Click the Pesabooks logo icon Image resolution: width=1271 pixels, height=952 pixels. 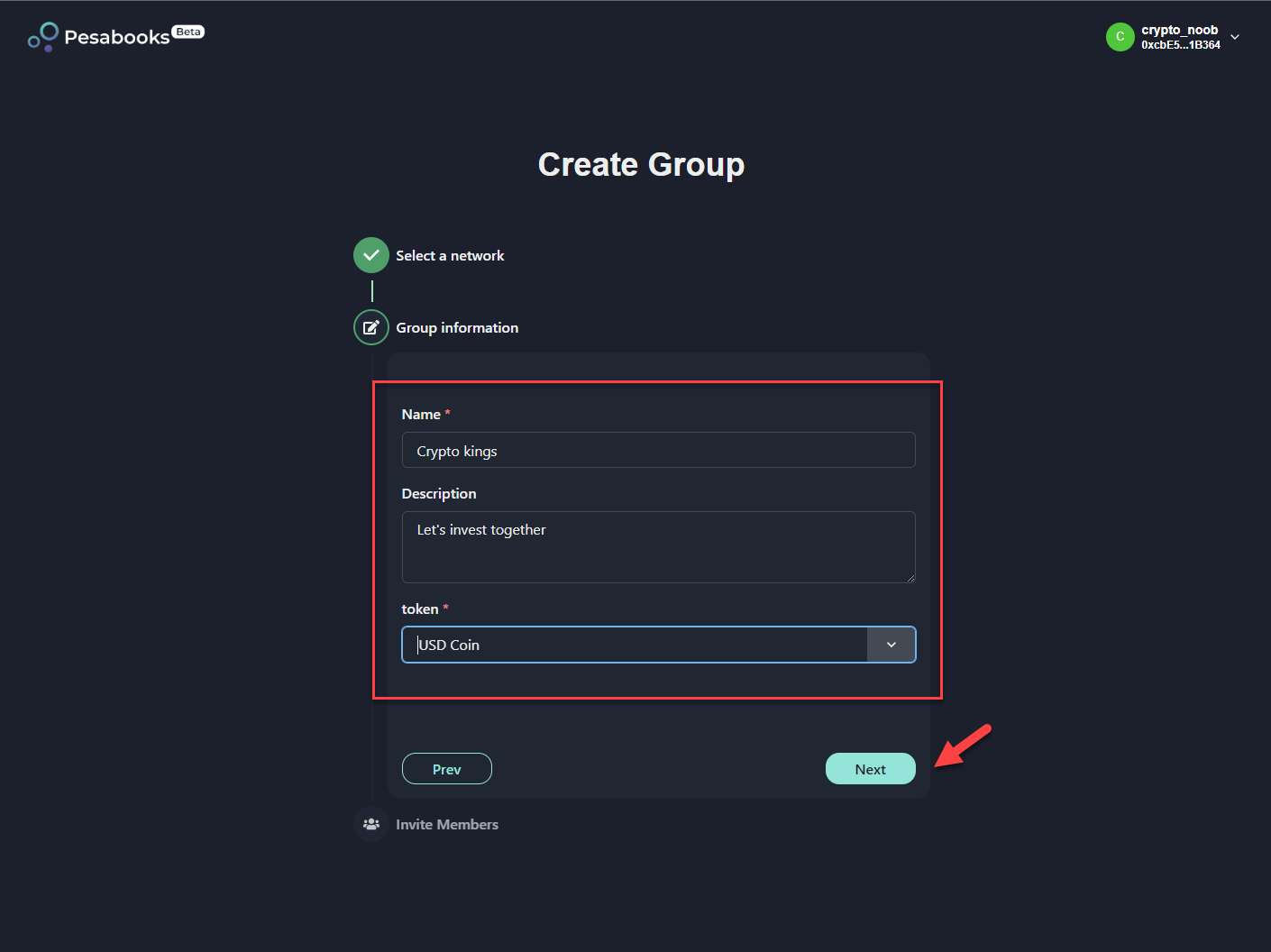click(x=42, y=37)
